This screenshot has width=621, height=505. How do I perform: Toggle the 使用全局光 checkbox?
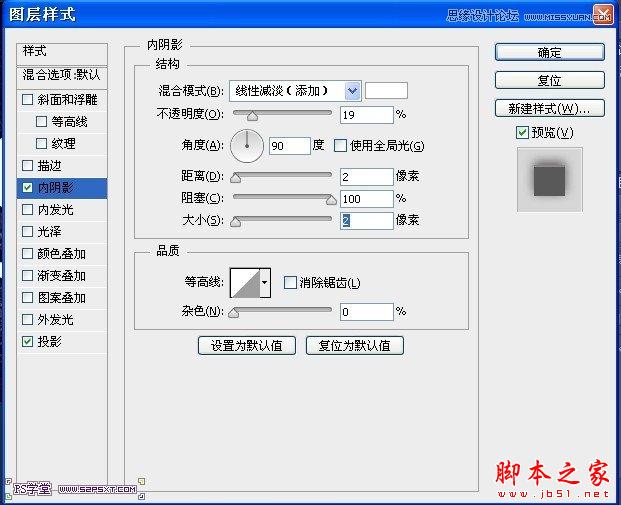[340, 145]
